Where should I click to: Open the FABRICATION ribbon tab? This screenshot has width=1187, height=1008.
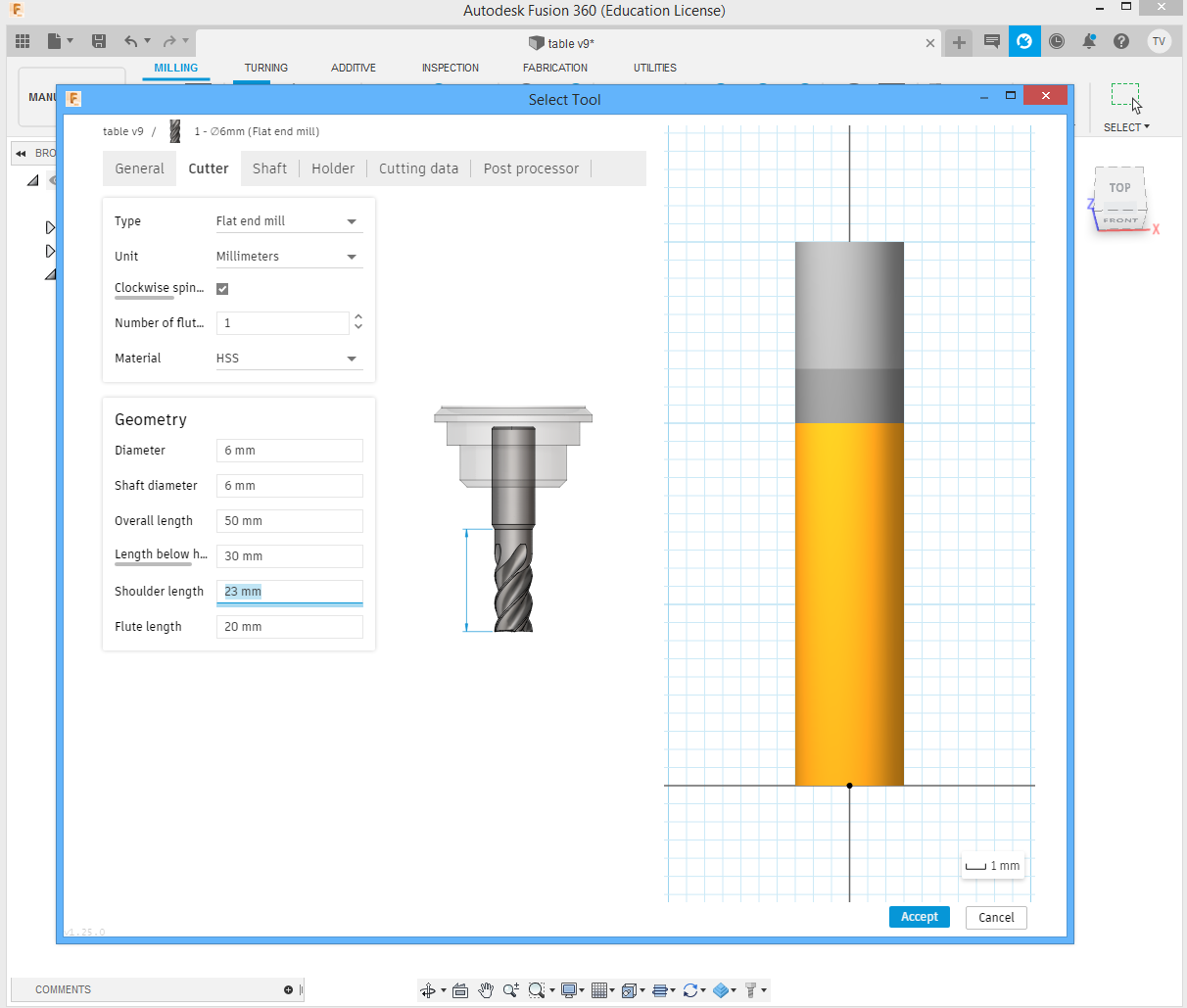click(555, 68)
